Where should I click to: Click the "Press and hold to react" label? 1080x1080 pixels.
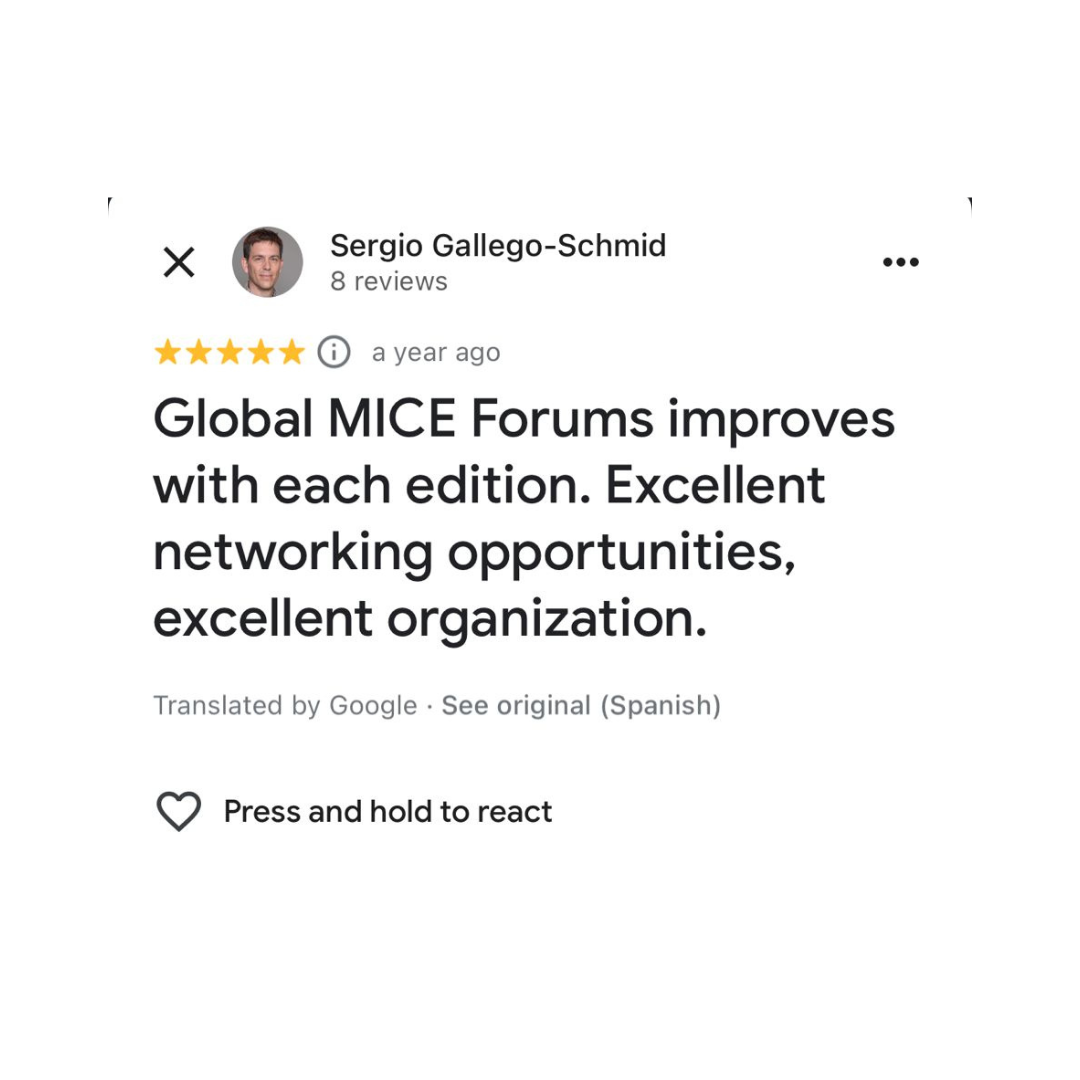[x=388, y=811]
